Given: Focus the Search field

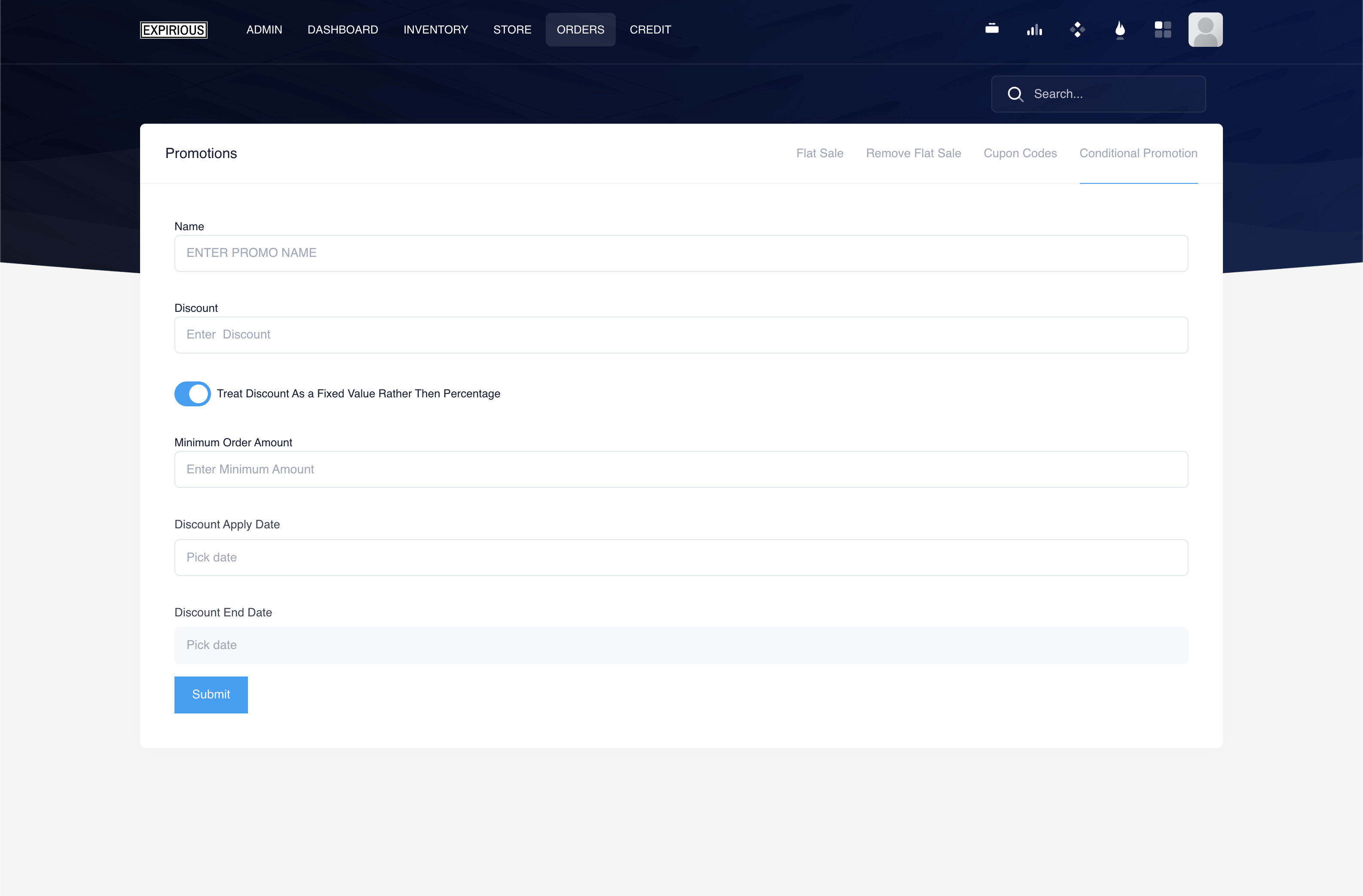Looking at the screenshot, I should coord(1098,94).
